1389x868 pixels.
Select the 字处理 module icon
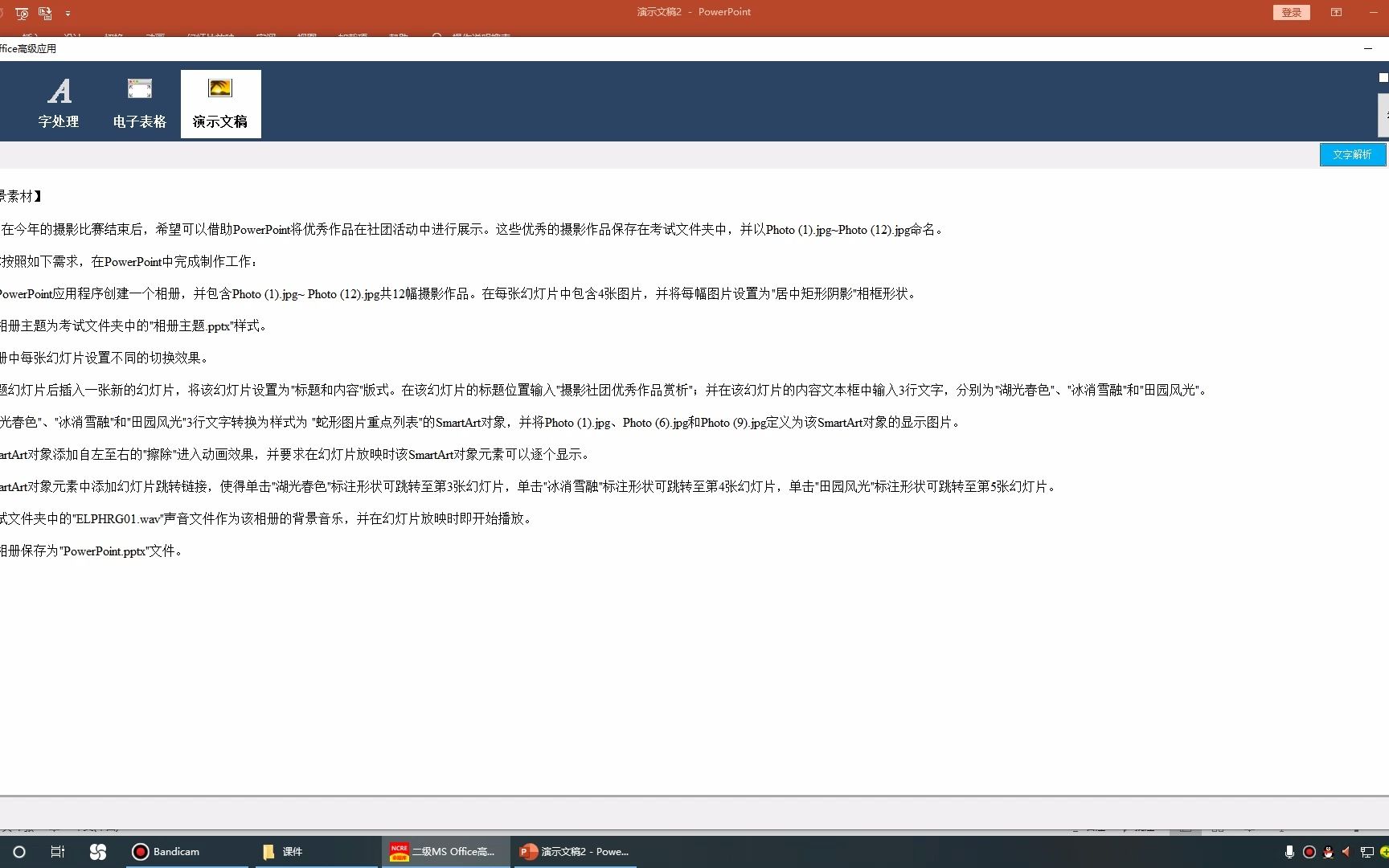(59, 103)
